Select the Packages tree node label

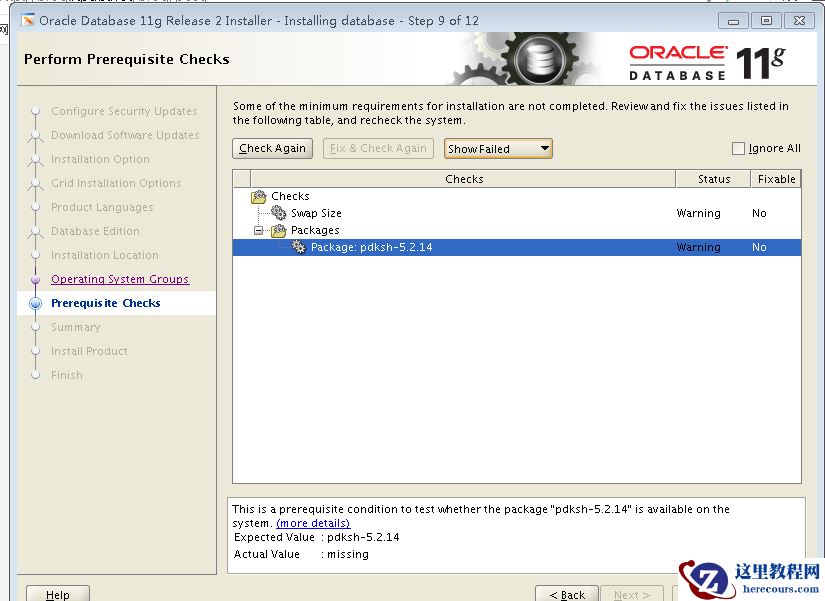click(x=315, y=230)
